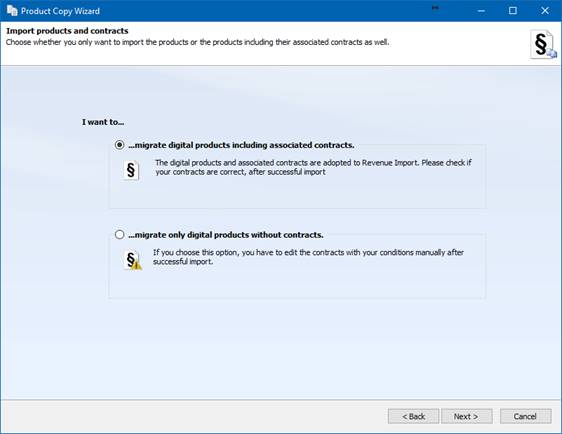Minimize the wizard window
Screen dimensions: 562x434
(x=481, y=11)
